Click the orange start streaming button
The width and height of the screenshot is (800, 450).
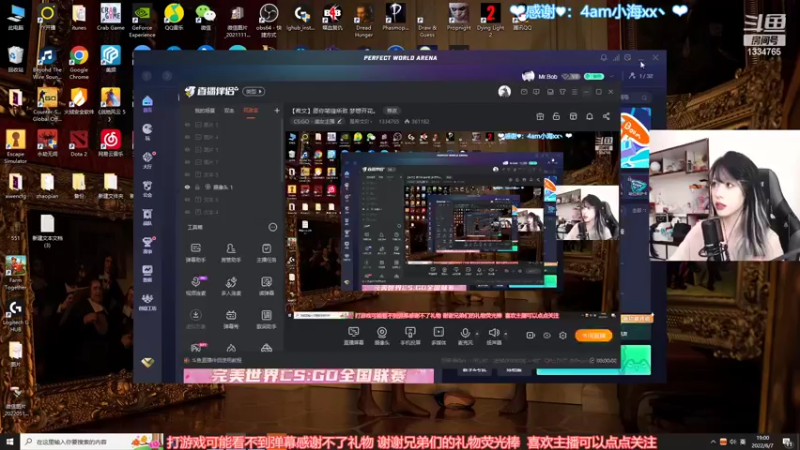[x=593, y=335]
